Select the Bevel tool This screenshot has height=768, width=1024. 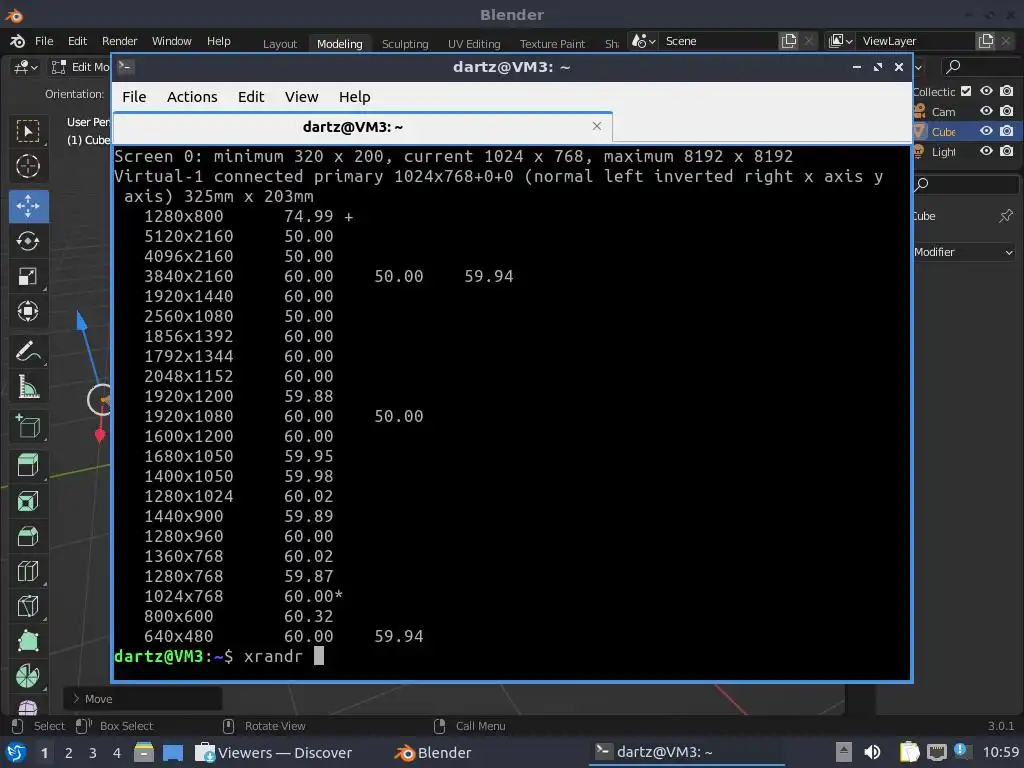click(x=28, y=537)
